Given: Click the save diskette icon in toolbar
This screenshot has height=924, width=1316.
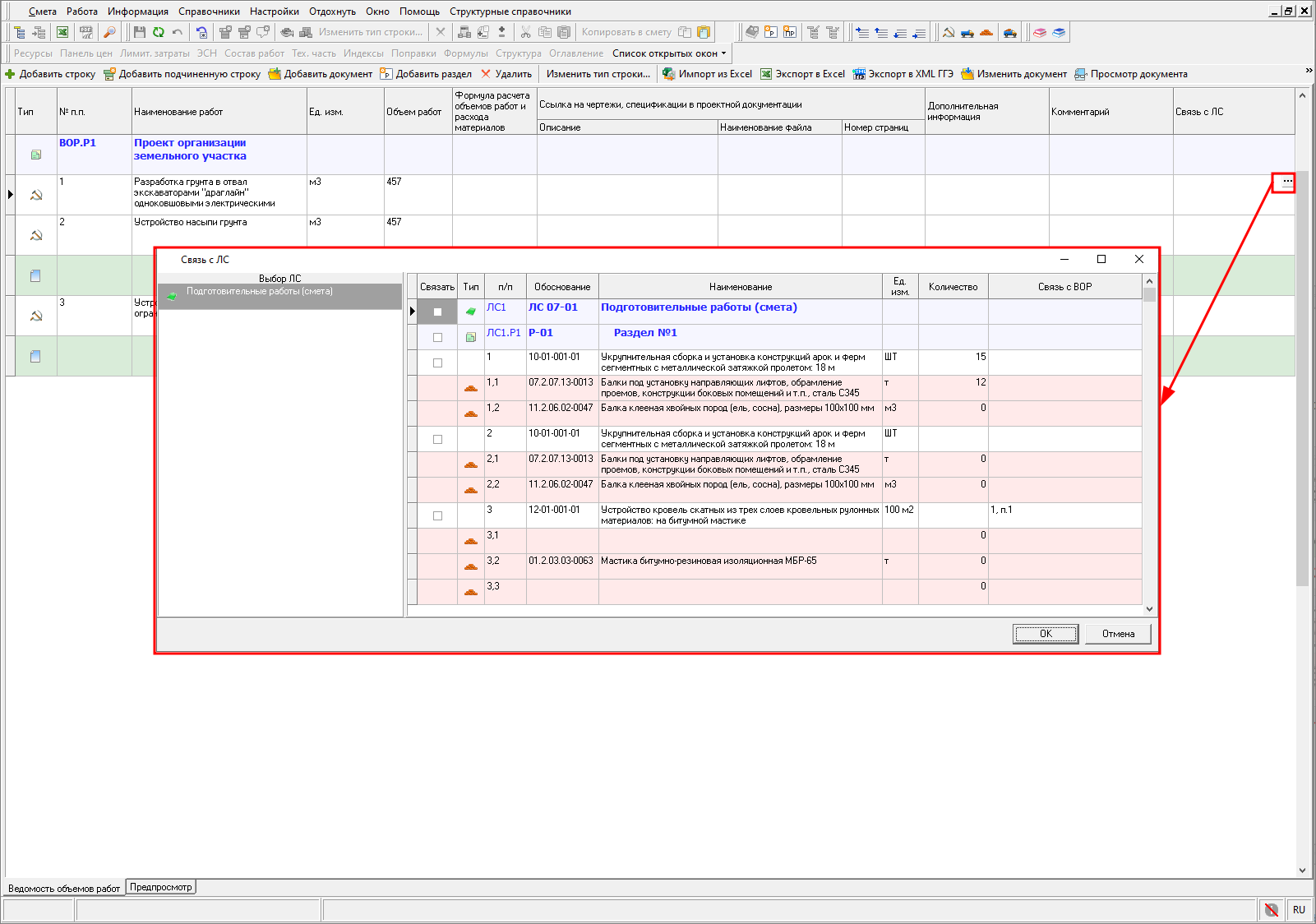Looking at the screenshot, I should pos(139,32).
